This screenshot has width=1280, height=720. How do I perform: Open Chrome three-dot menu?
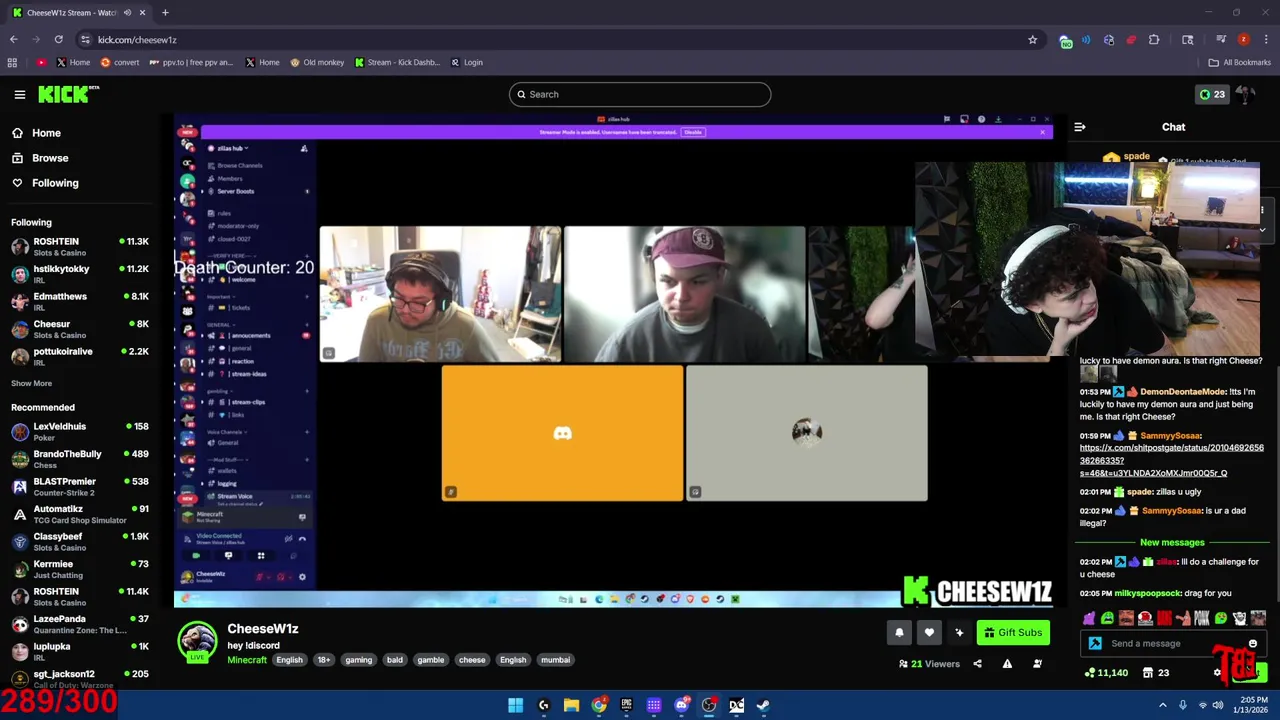pyautogui.click(x=1265, y=40)
